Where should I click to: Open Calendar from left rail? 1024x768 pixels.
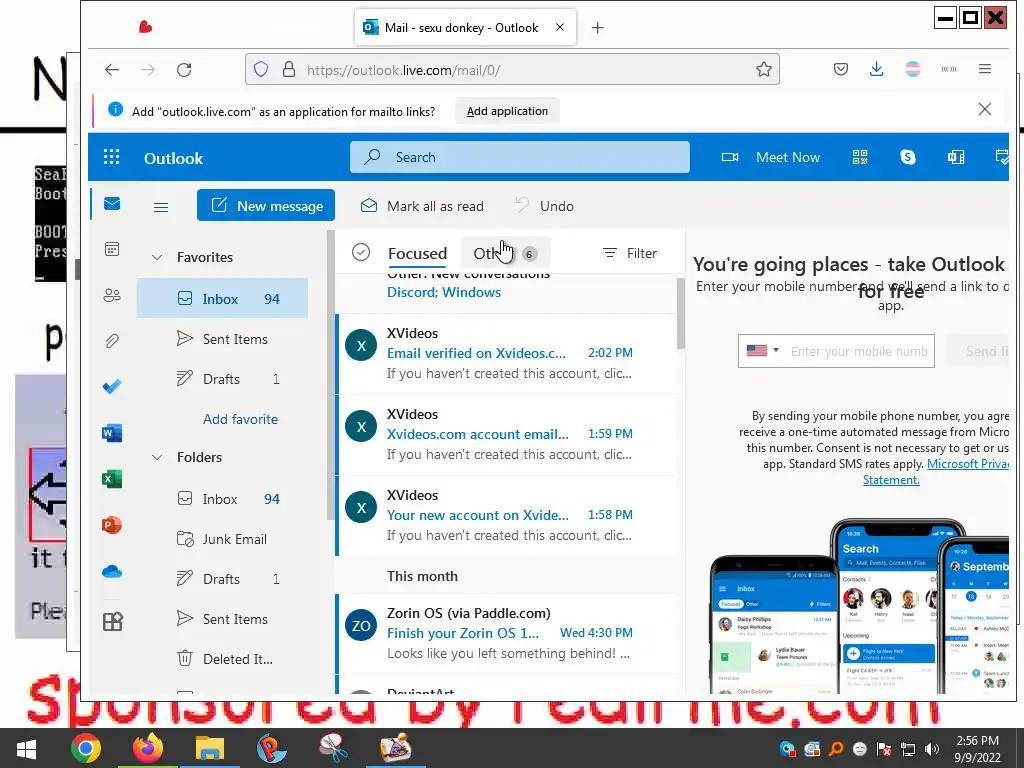pos(112,249)
